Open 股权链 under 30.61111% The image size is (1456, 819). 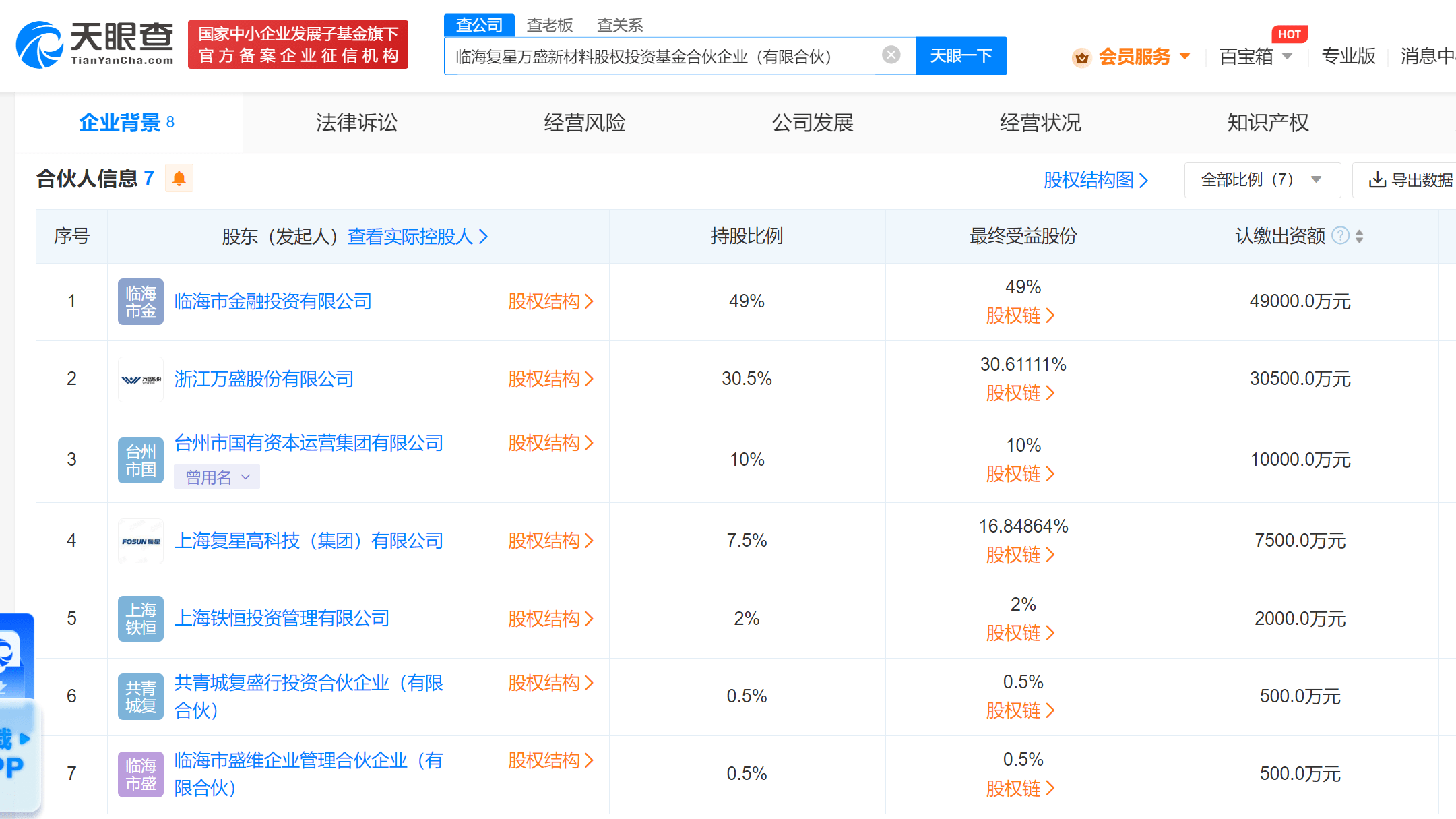pos(1020,393)
